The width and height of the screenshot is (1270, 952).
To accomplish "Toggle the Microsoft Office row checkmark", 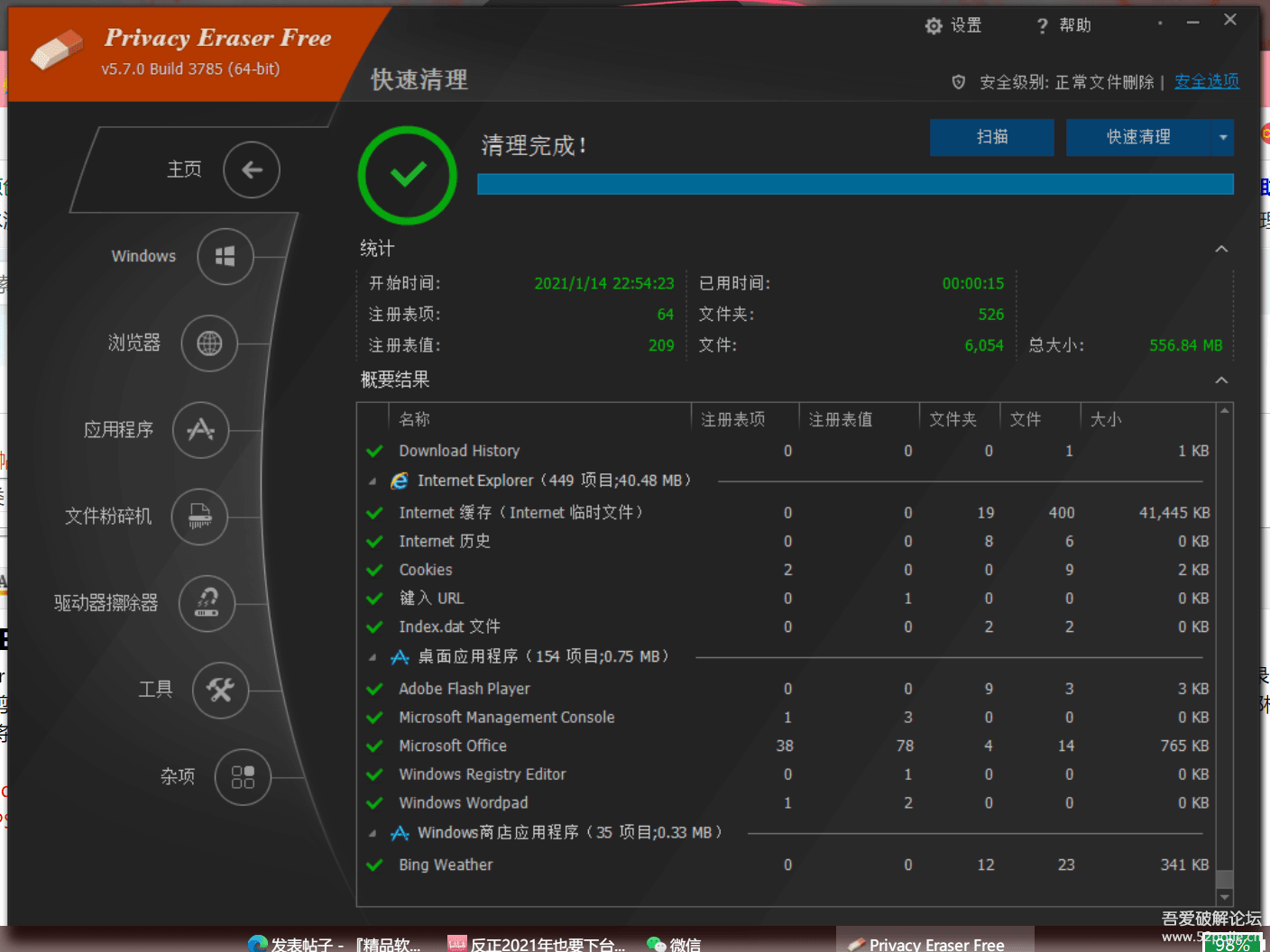I will pyautogui.click(x=374, y=746).
